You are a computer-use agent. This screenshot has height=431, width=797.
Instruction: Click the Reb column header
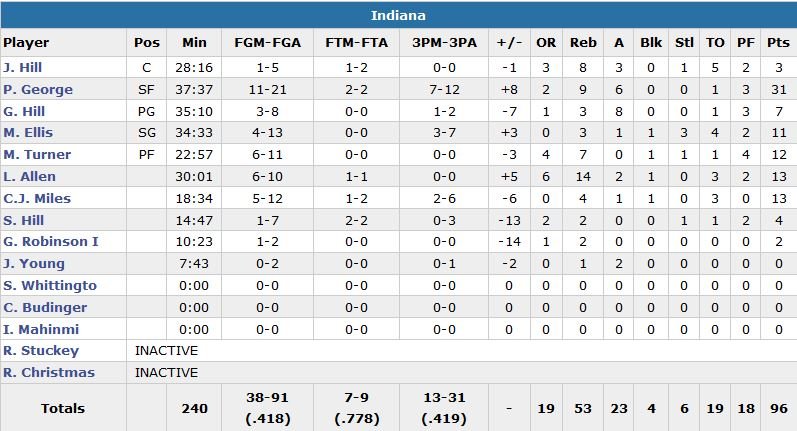coord(583,43)
